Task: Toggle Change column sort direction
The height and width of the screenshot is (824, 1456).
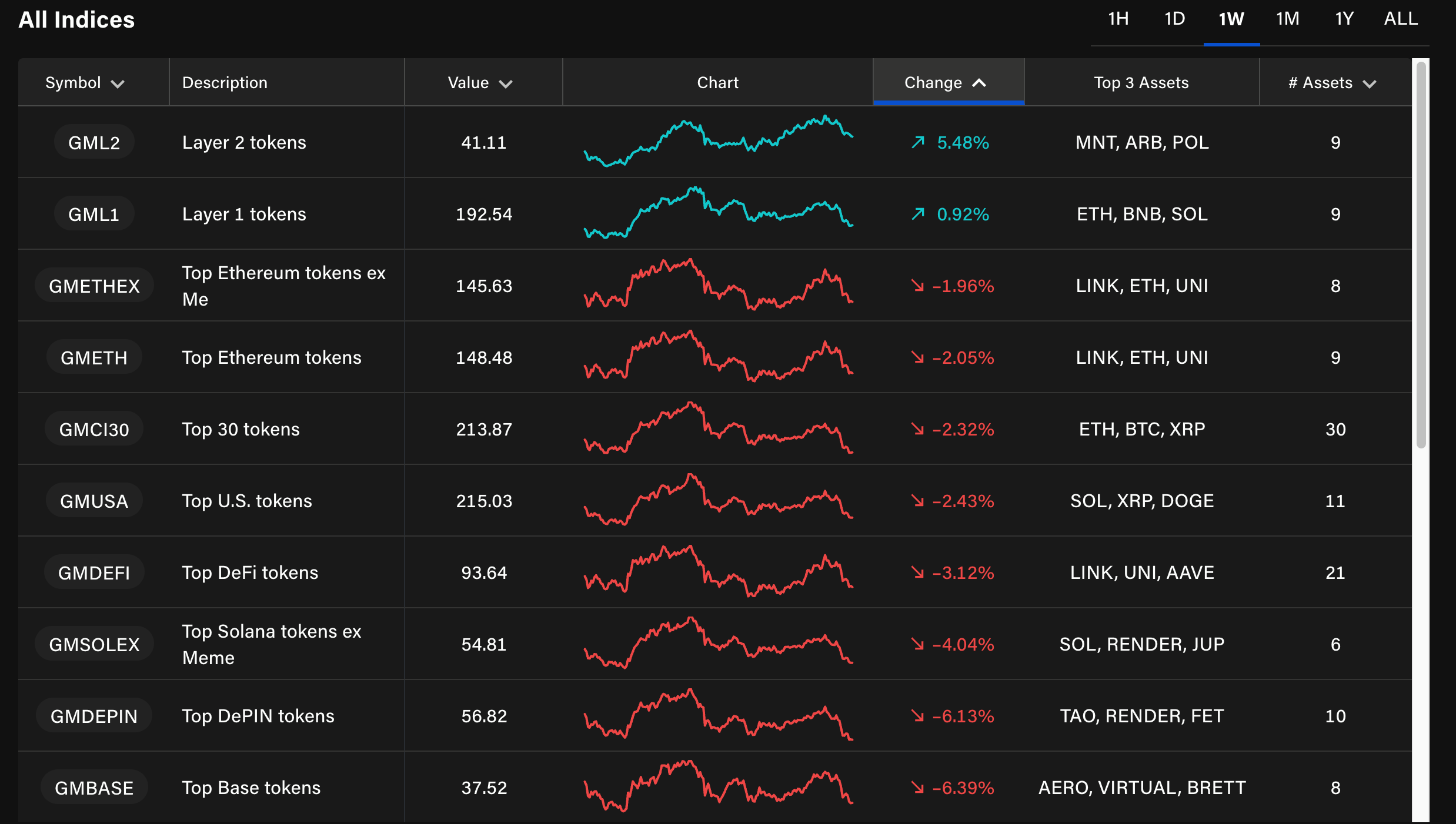Action: click(979, 83)
